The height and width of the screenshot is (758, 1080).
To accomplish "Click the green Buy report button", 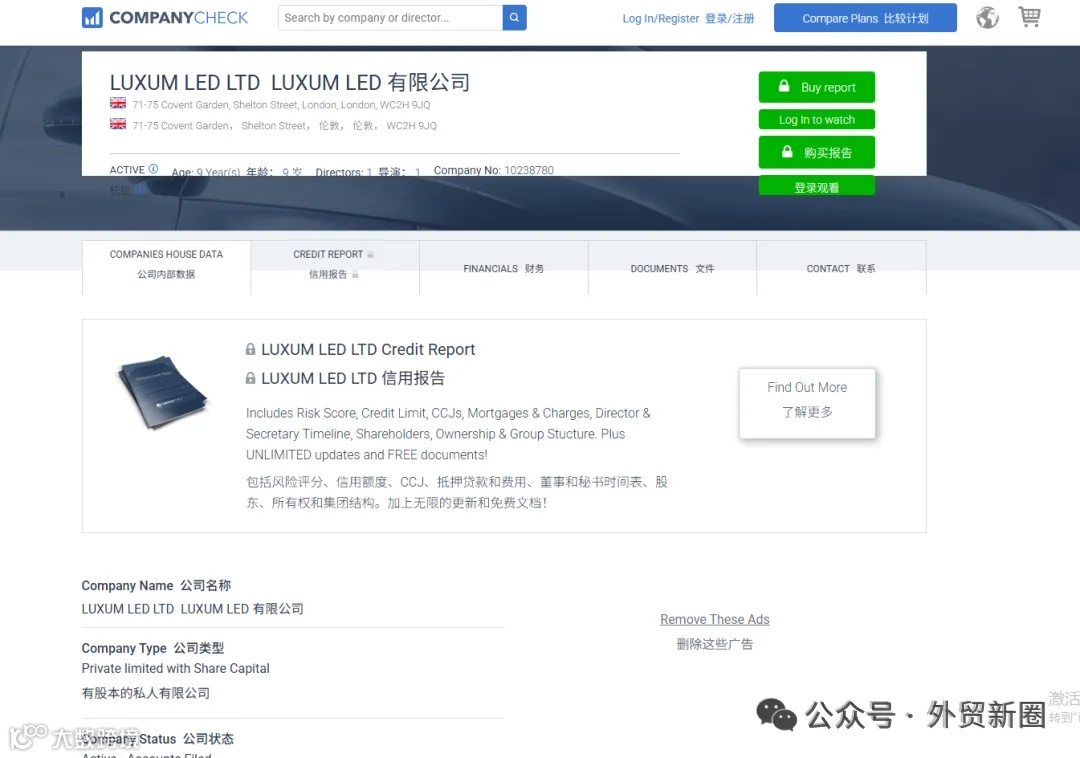I will coord(817,87).
